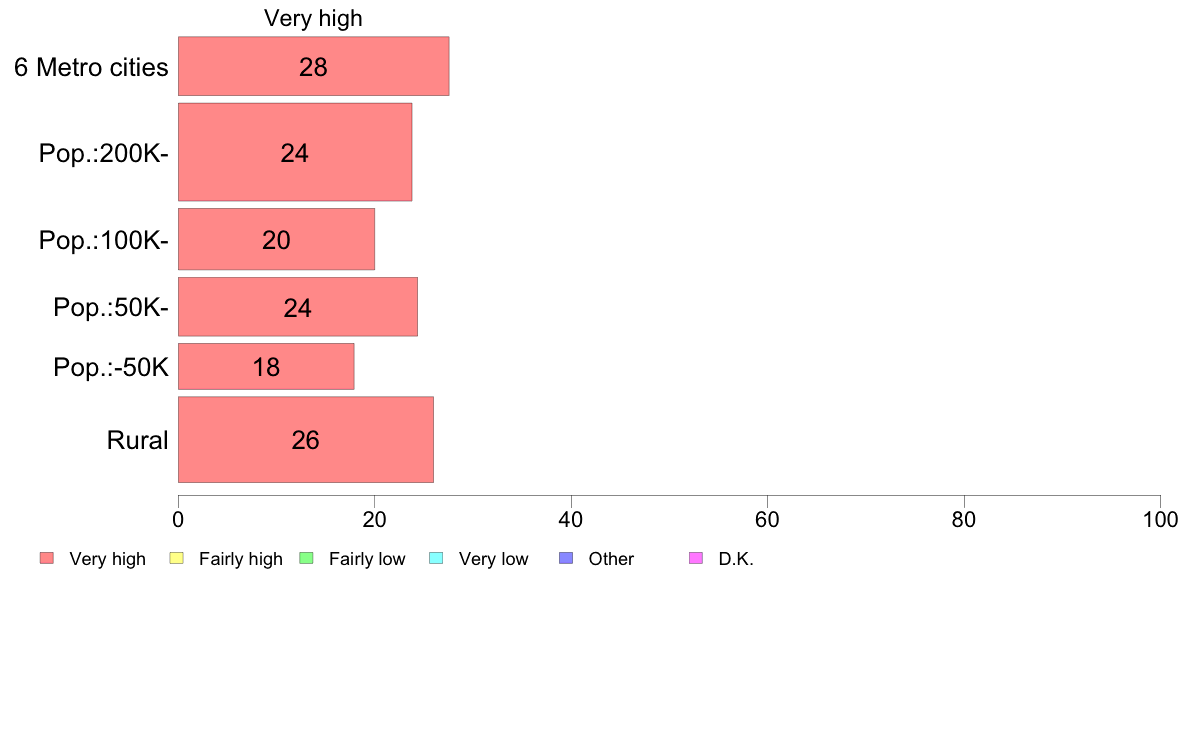Click the Rural axis label

(137, 440)
